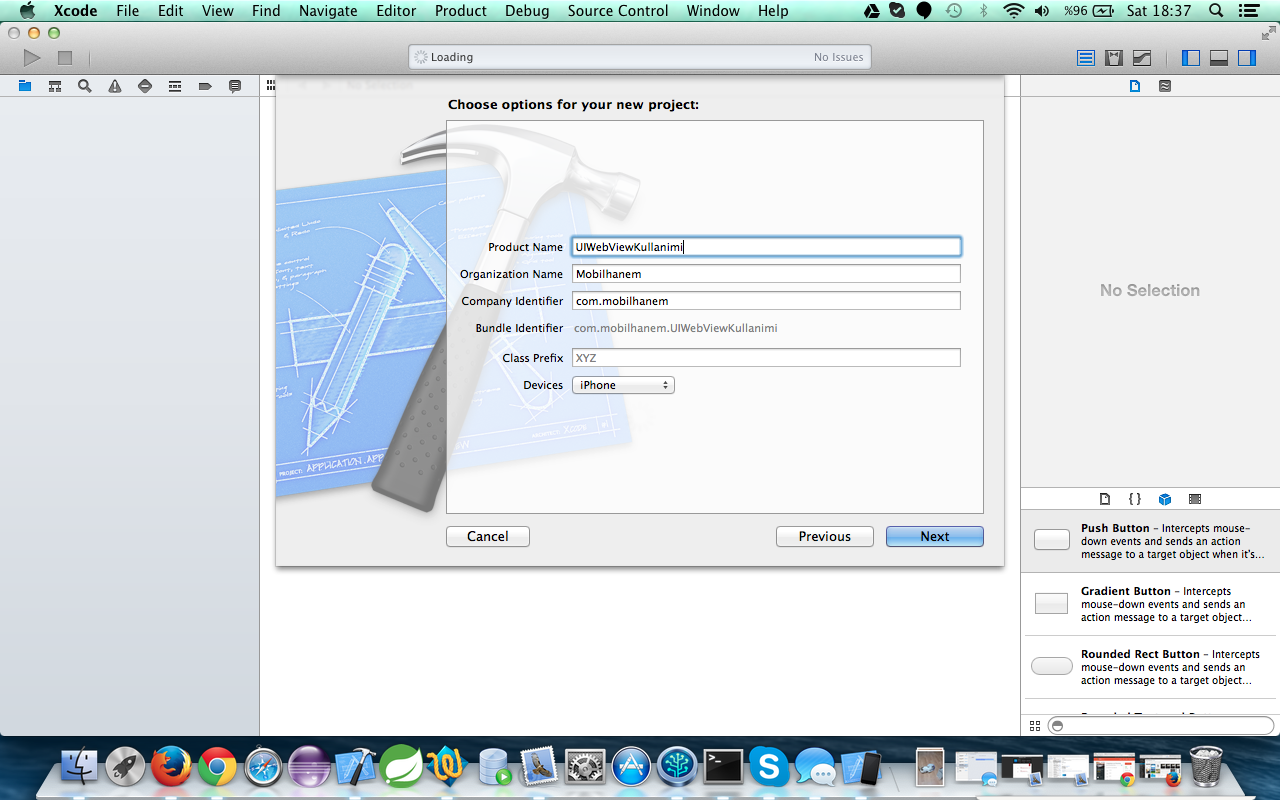Image resolution: width=1280 pixels, height=800 pixels.
Task: Enter full screen with arrows icon
Action: [x=1268, y=33]
